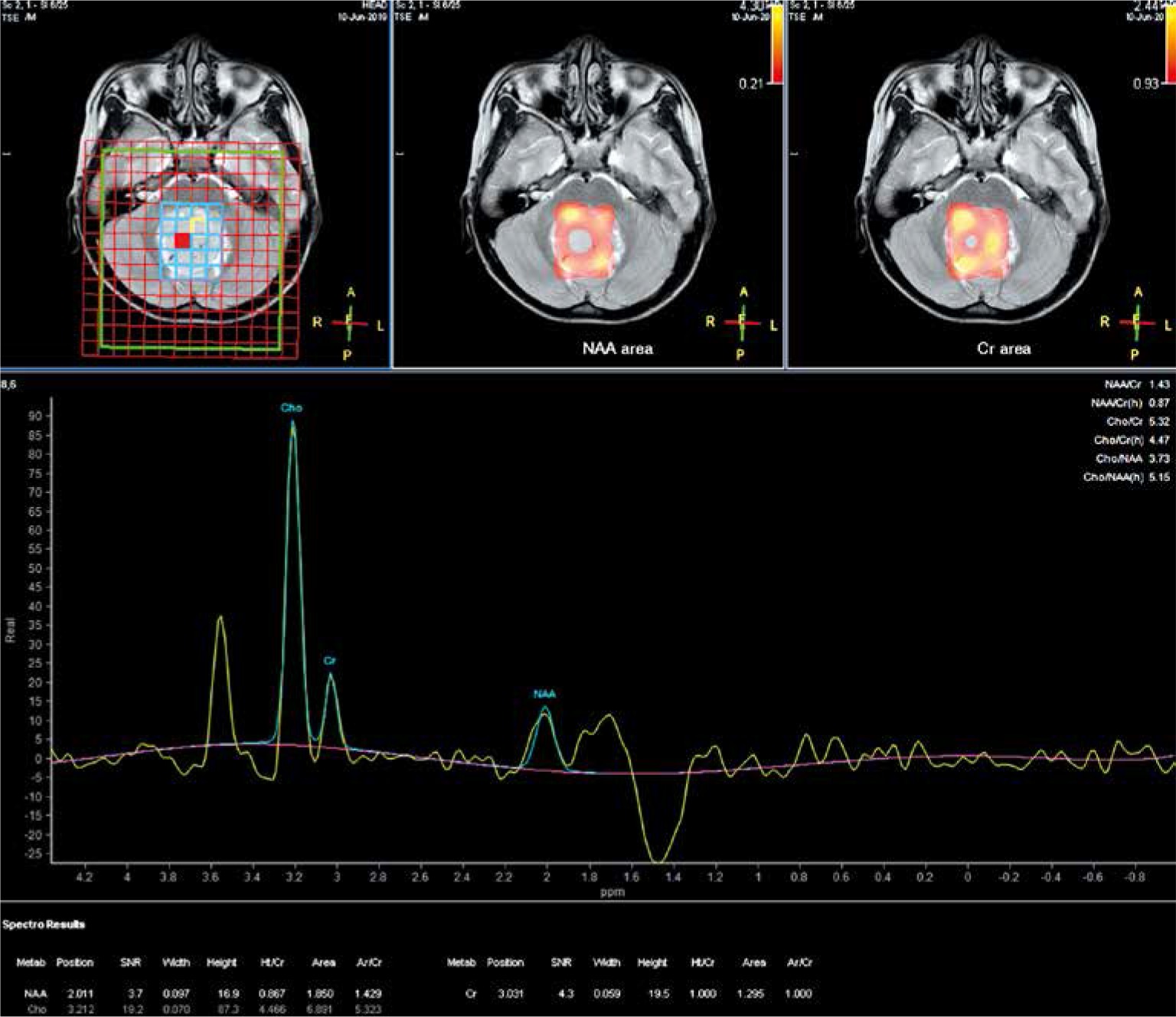Click the orientation crosshair in the NAA area panel
The height and width of the screenshot is (1017, 1176).
742,323
